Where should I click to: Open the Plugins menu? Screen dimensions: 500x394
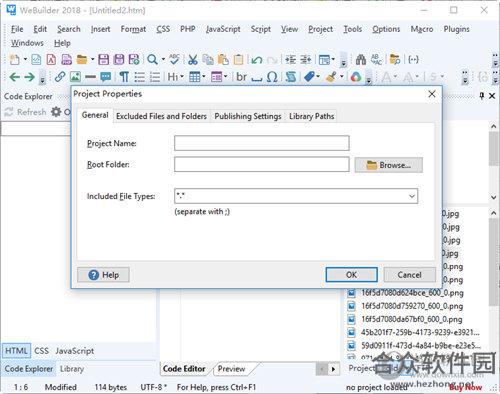456,29
